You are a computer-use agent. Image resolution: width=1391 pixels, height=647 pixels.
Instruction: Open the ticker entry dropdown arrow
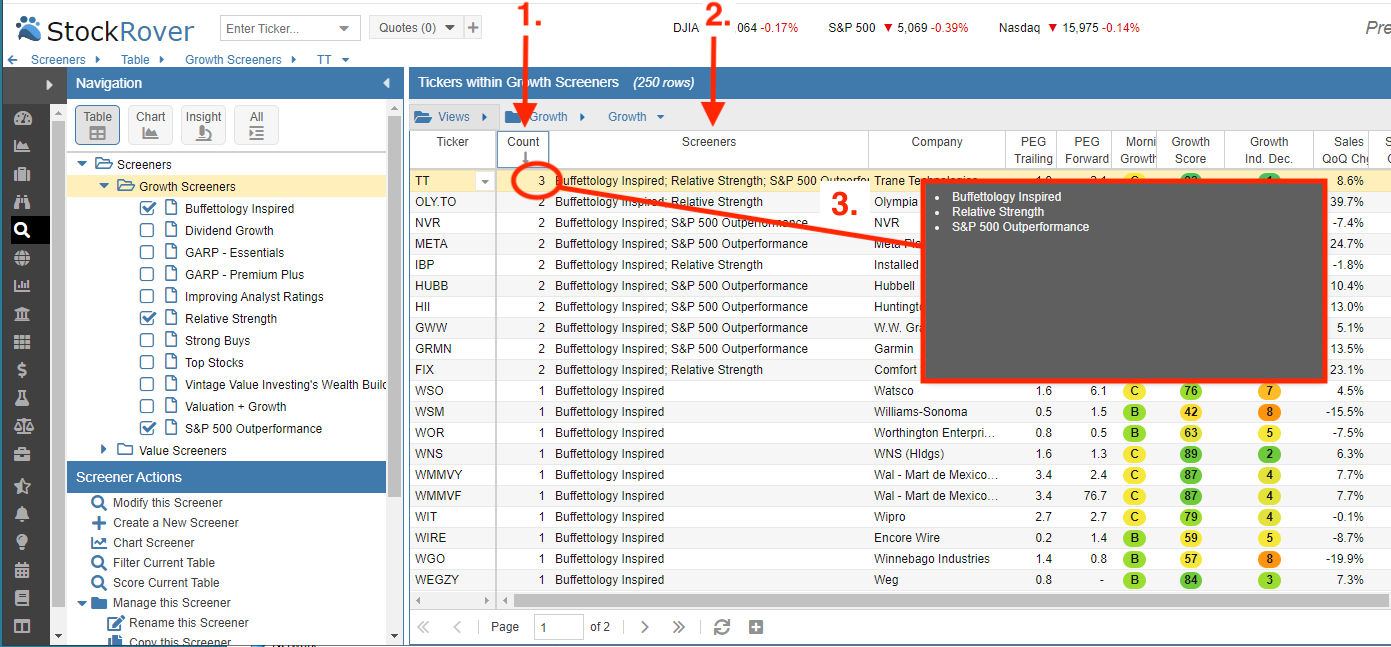[345, 28]
